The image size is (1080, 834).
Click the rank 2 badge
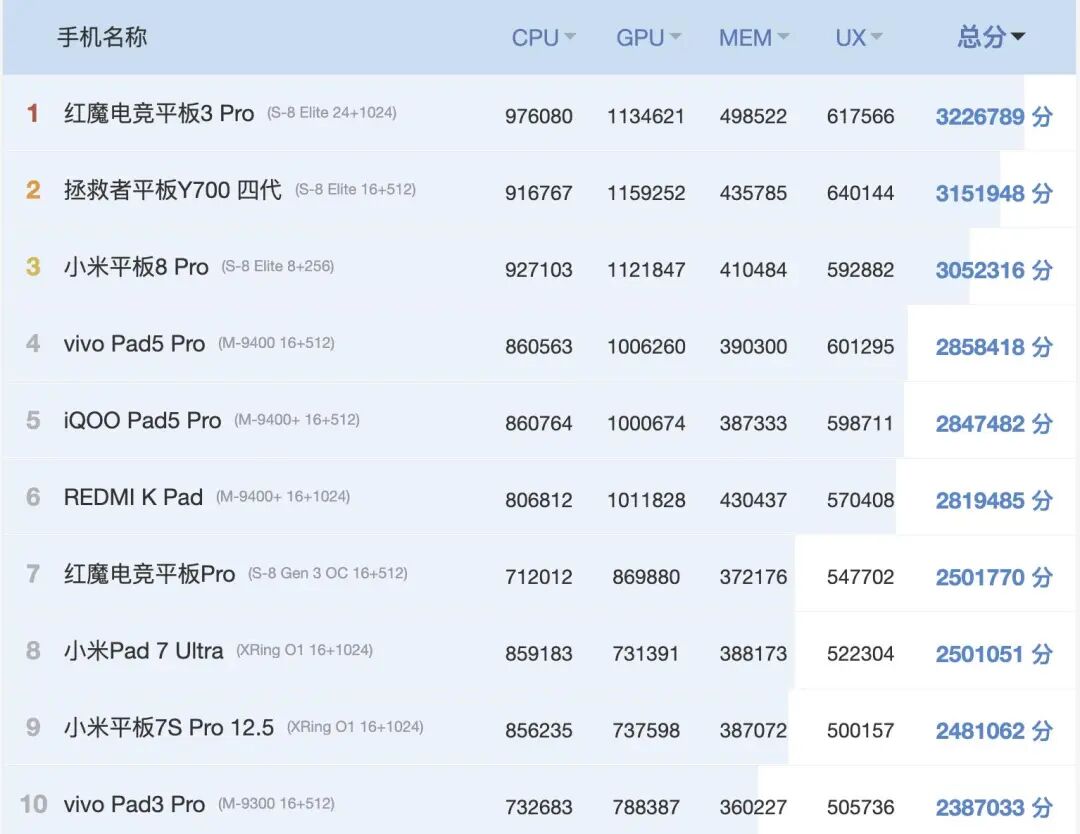[x=33, y=189]
